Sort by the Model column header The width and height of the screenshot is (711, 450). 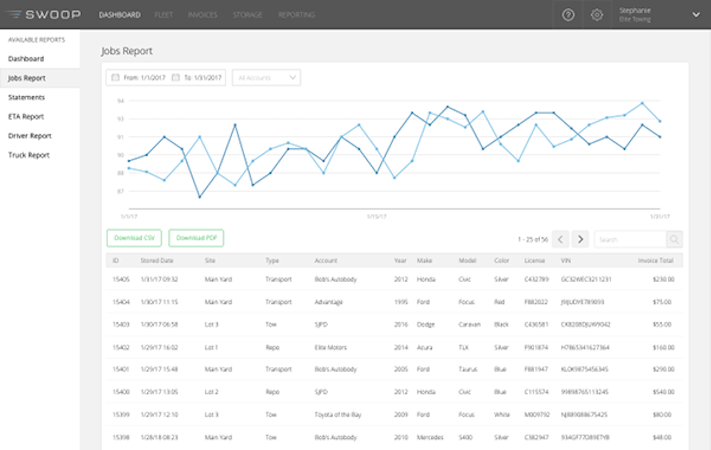[x=468, y=261]
